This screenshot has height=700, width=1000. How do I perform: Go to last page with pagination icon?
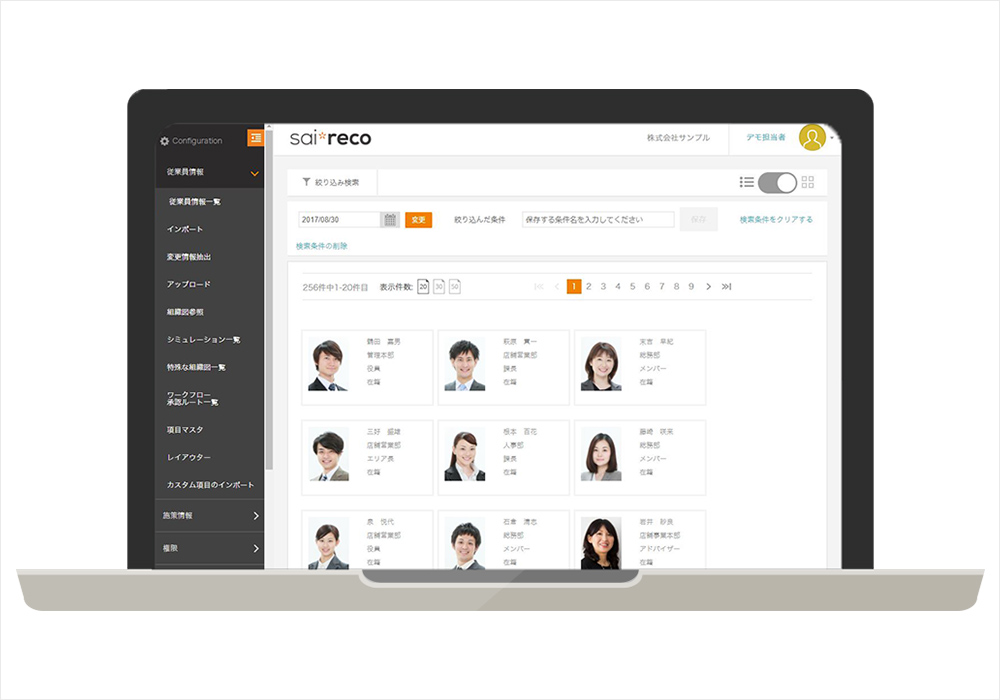[727, 287]
